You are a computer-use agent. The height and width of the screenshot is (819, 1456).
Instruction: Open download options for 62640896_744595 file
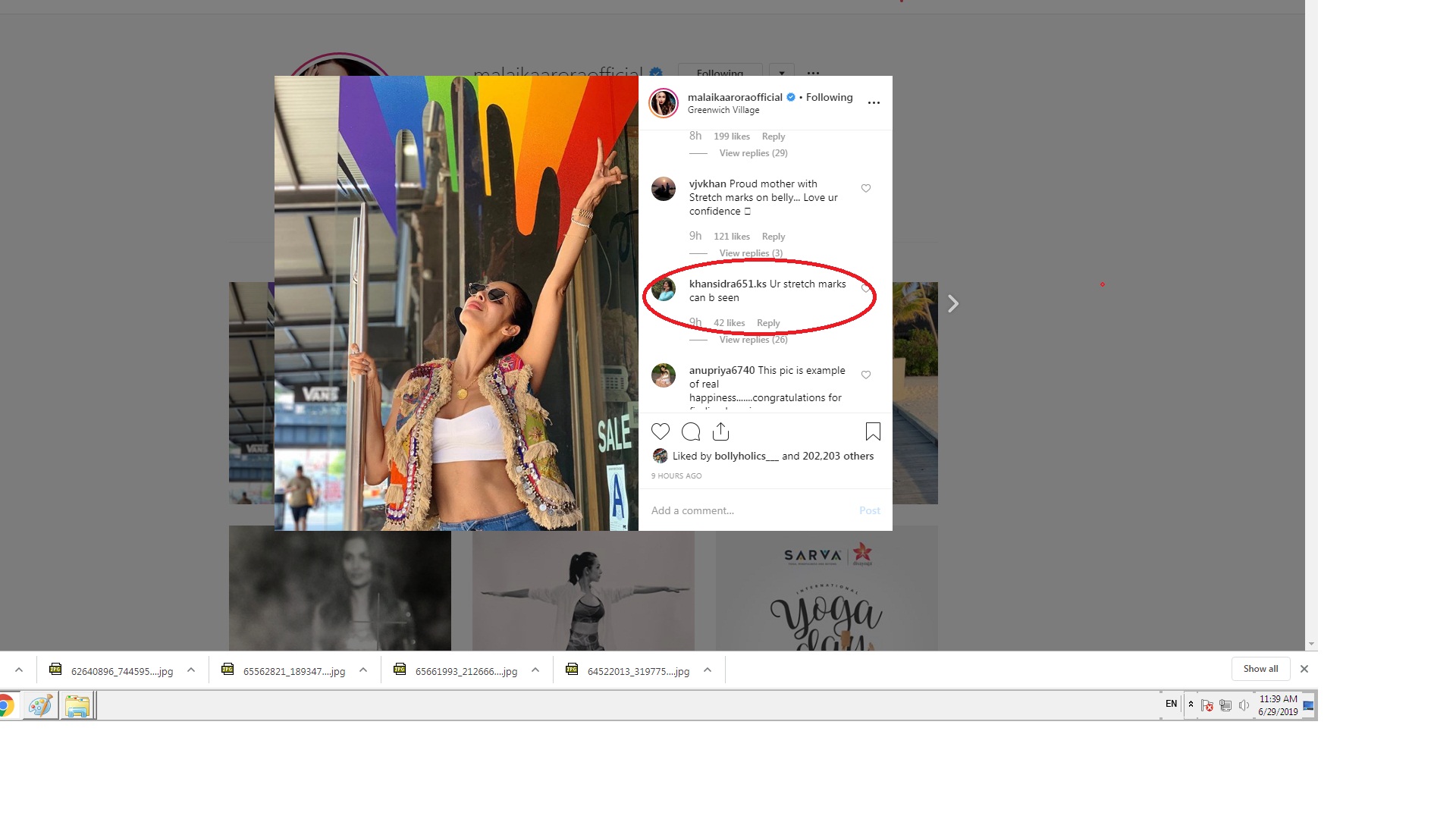pyautogui.click(x=191, y=670)
